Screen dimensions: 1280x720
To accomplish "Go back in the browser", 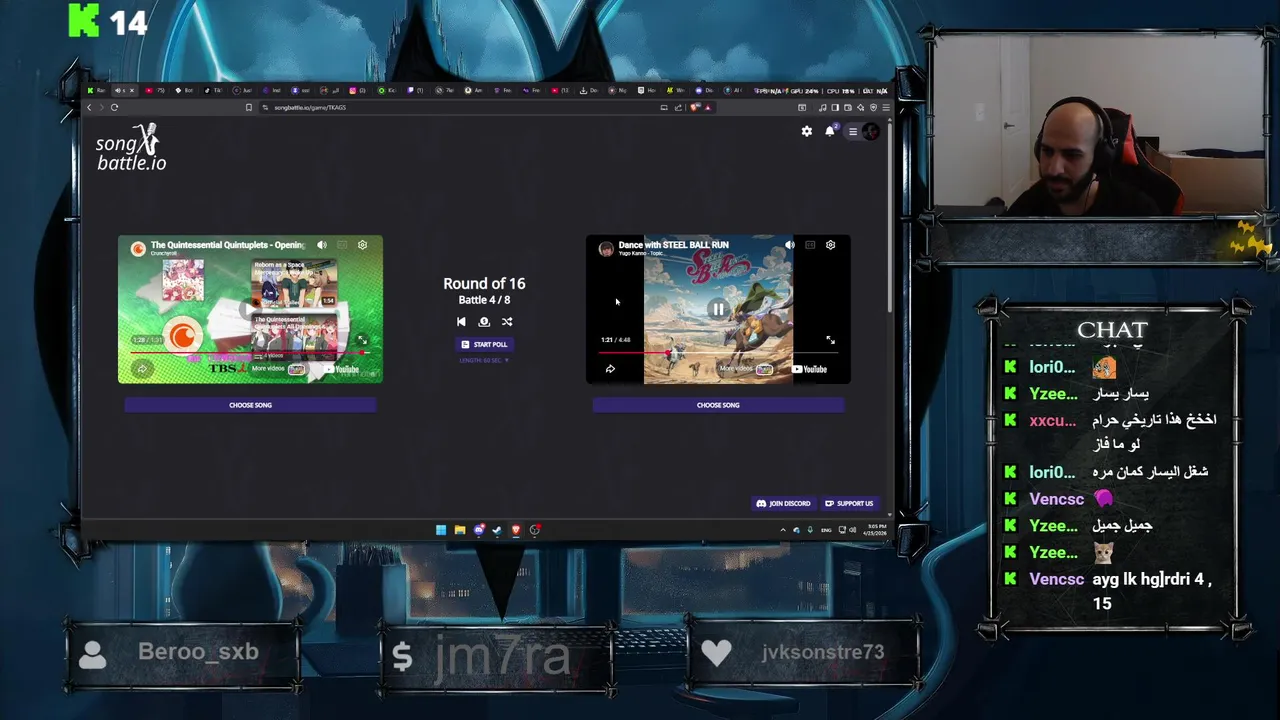I will tap(89, 107).
